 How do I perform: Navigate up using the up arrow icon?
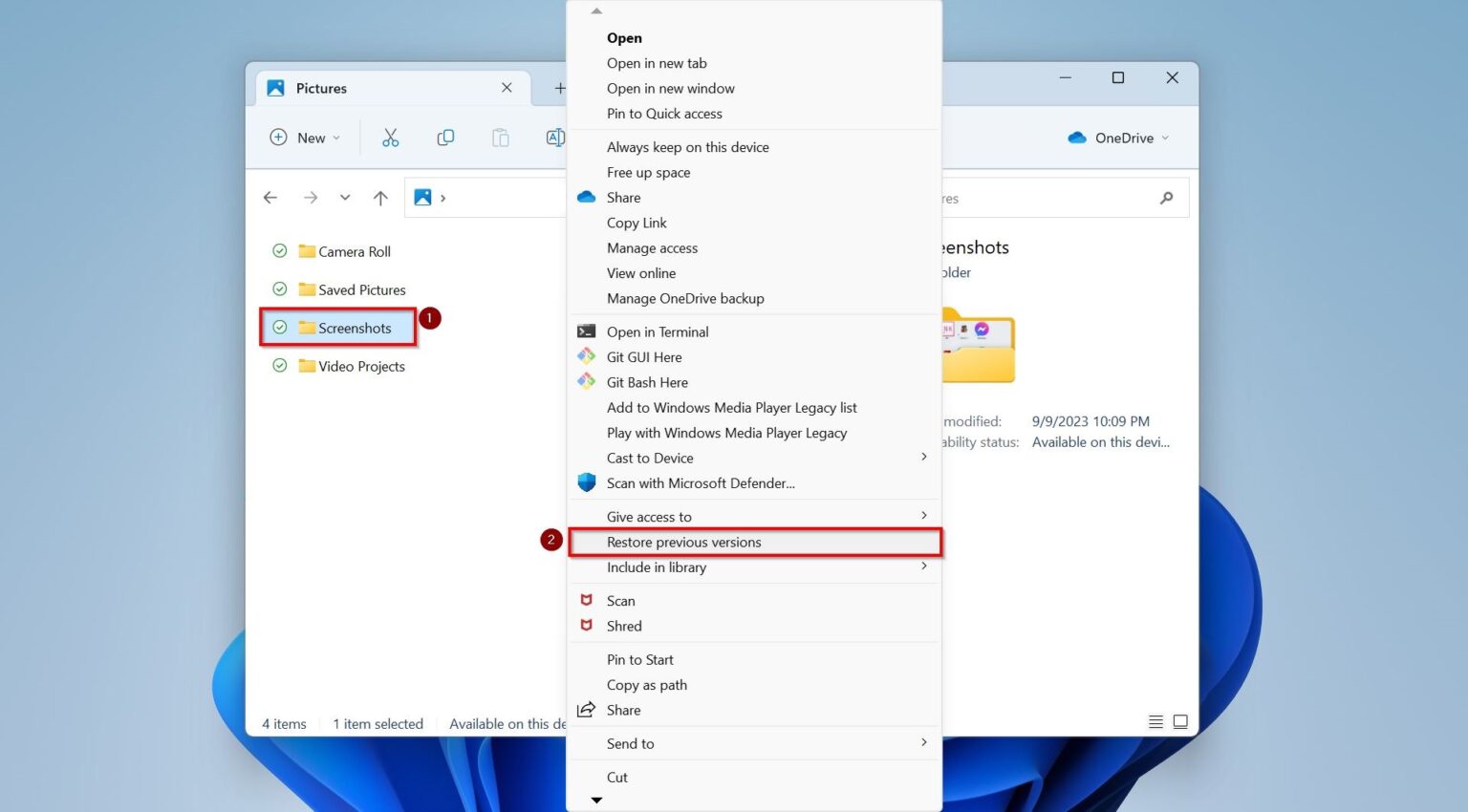379,198
